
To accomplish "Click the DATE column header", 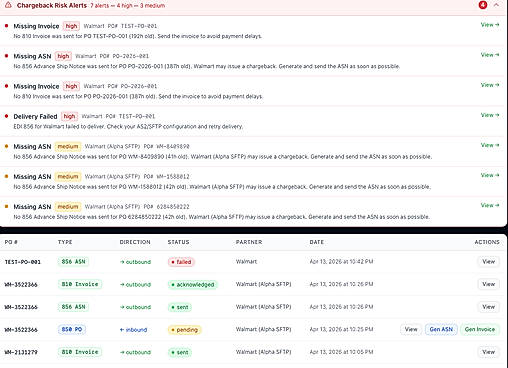I will [317, 242].
